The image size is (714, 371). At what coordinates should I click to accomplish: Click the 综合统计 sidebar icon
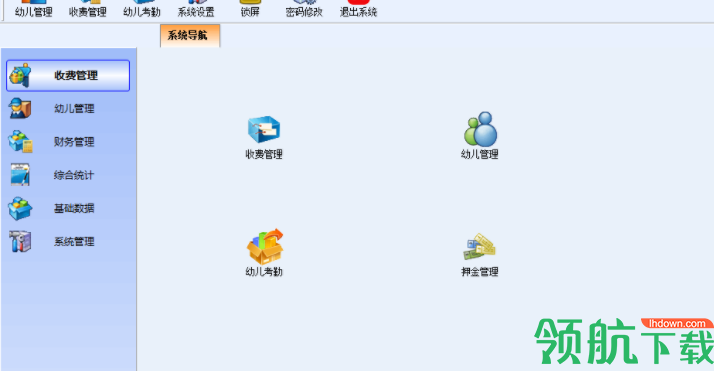20,175
